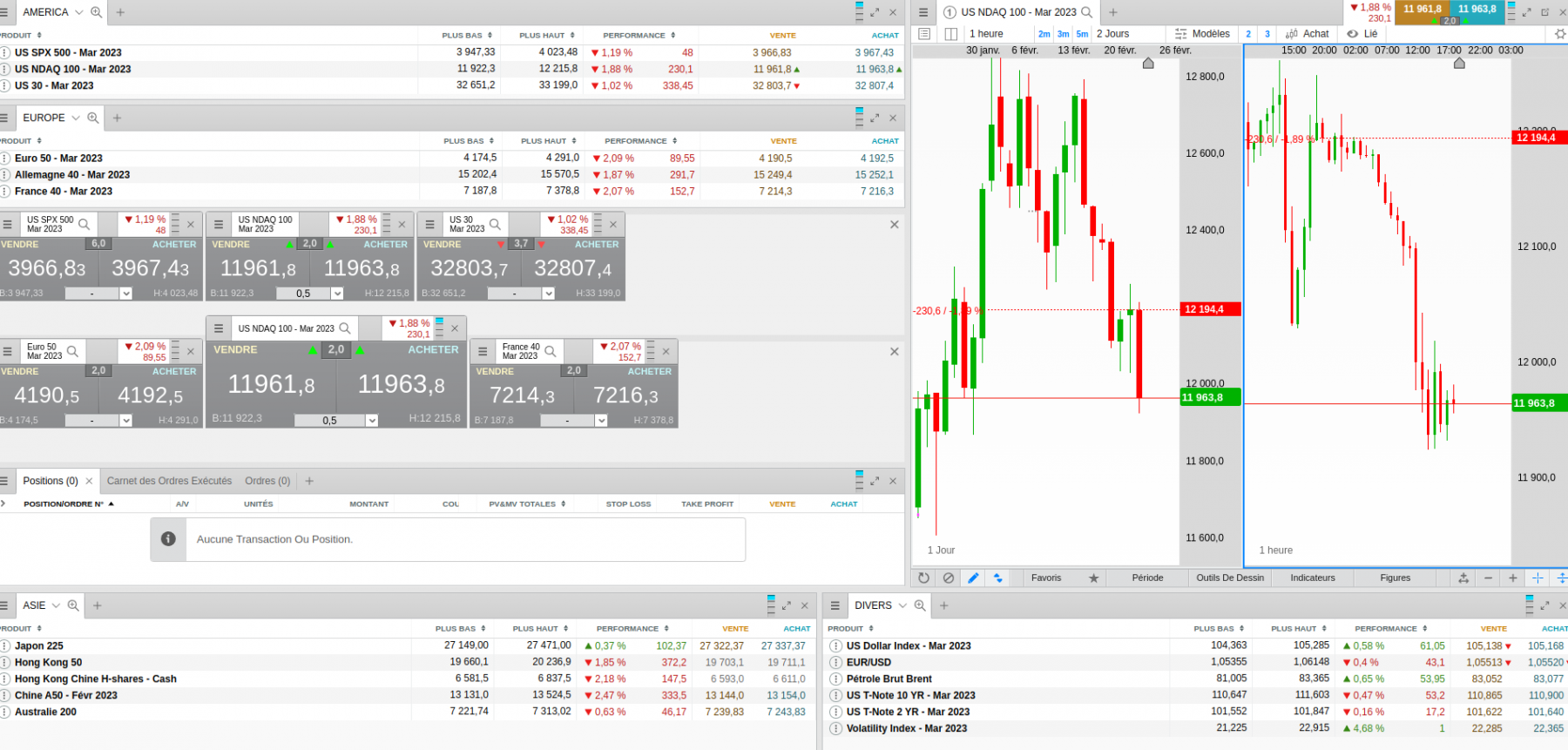Pop out the chart into a new window
The image size is (1568, 750).
tap(1545, 12)
